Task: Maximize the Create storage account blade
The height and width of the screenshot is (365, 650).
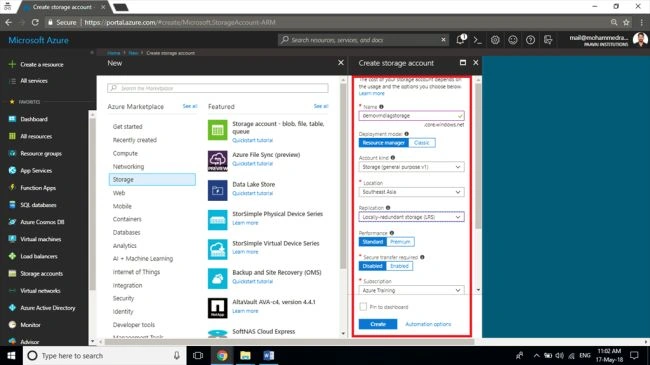Action: coord(463,63)
